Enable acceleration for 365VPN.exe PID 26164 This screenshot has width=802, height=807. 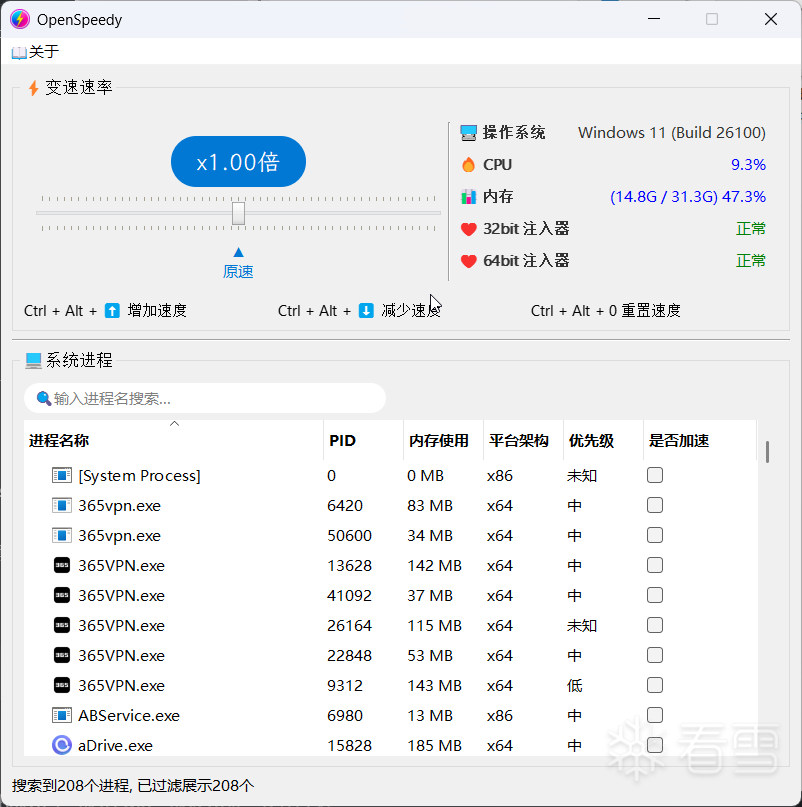[655, 625]
